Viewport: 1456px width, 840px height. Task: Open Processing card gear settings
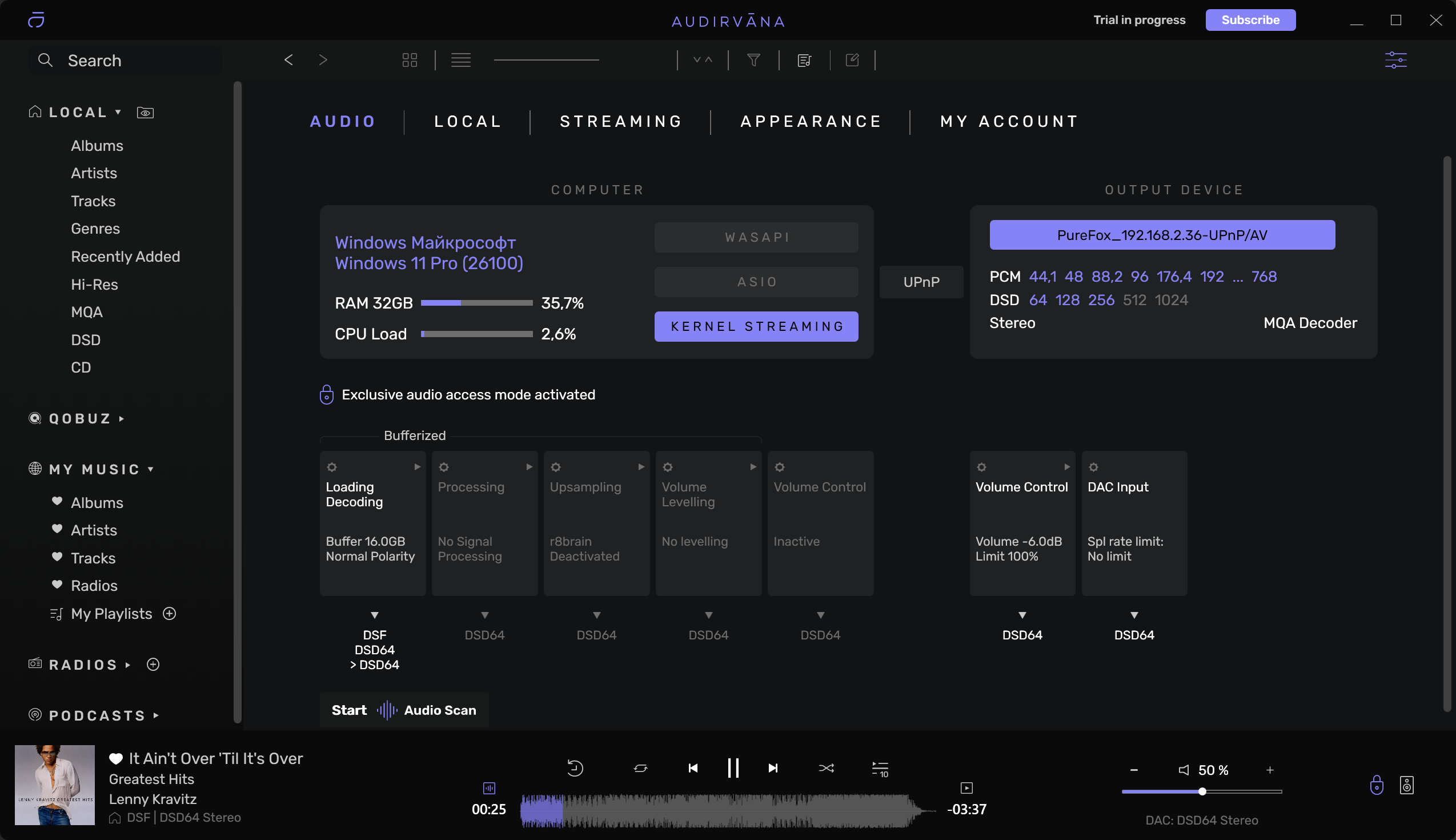pyautogui.click(x=443, y=467)
